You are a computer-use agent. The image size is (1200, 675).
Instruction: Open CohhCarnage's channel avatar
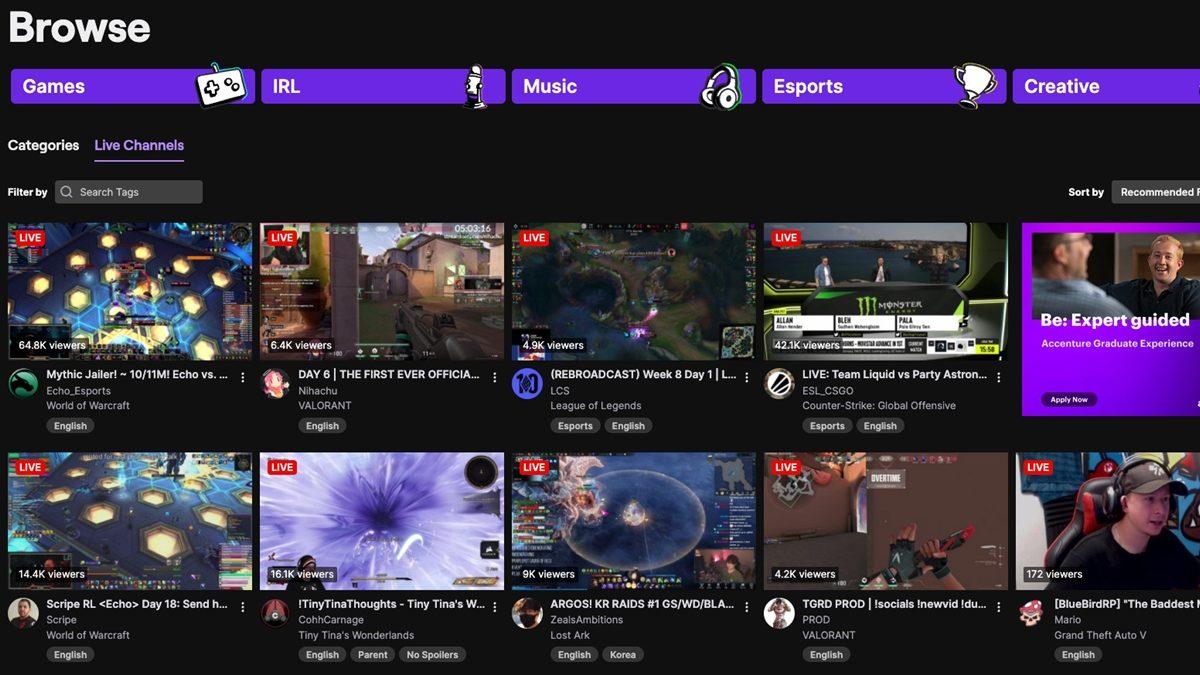[x=275, y=612]
